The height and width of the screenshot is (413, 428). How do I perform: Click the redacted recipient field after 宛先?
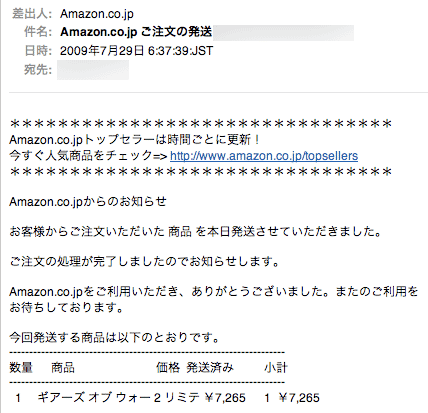[93, 70]
